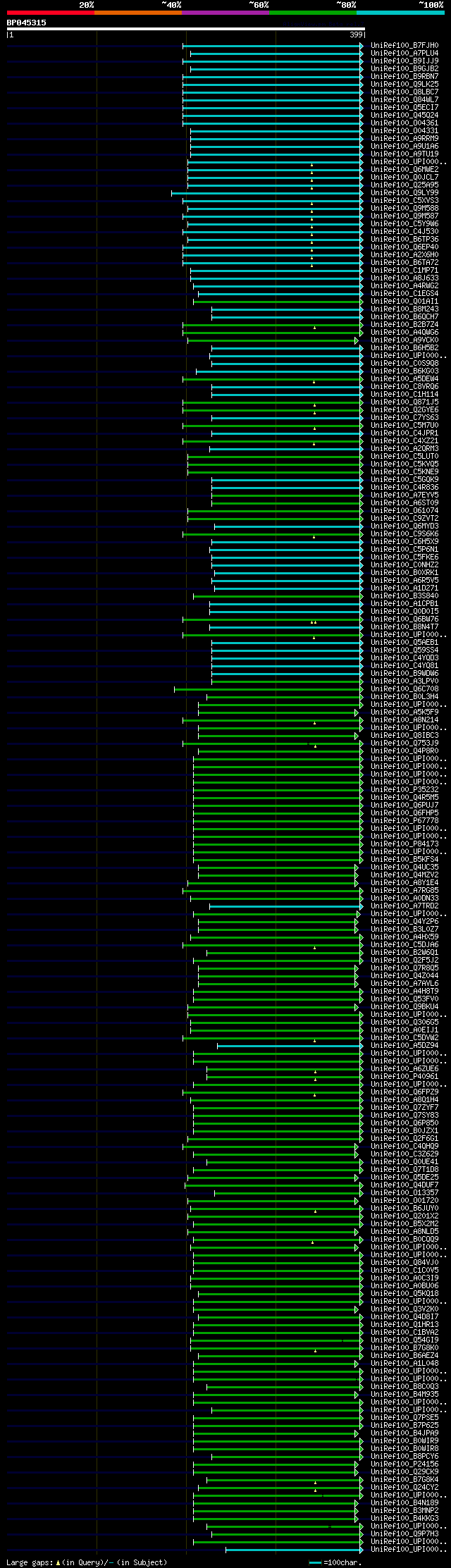Click the cyan alignment bar for UniRef100_A7TRD2
Screen dimensions: 451x1568
[x=285, y=906]
